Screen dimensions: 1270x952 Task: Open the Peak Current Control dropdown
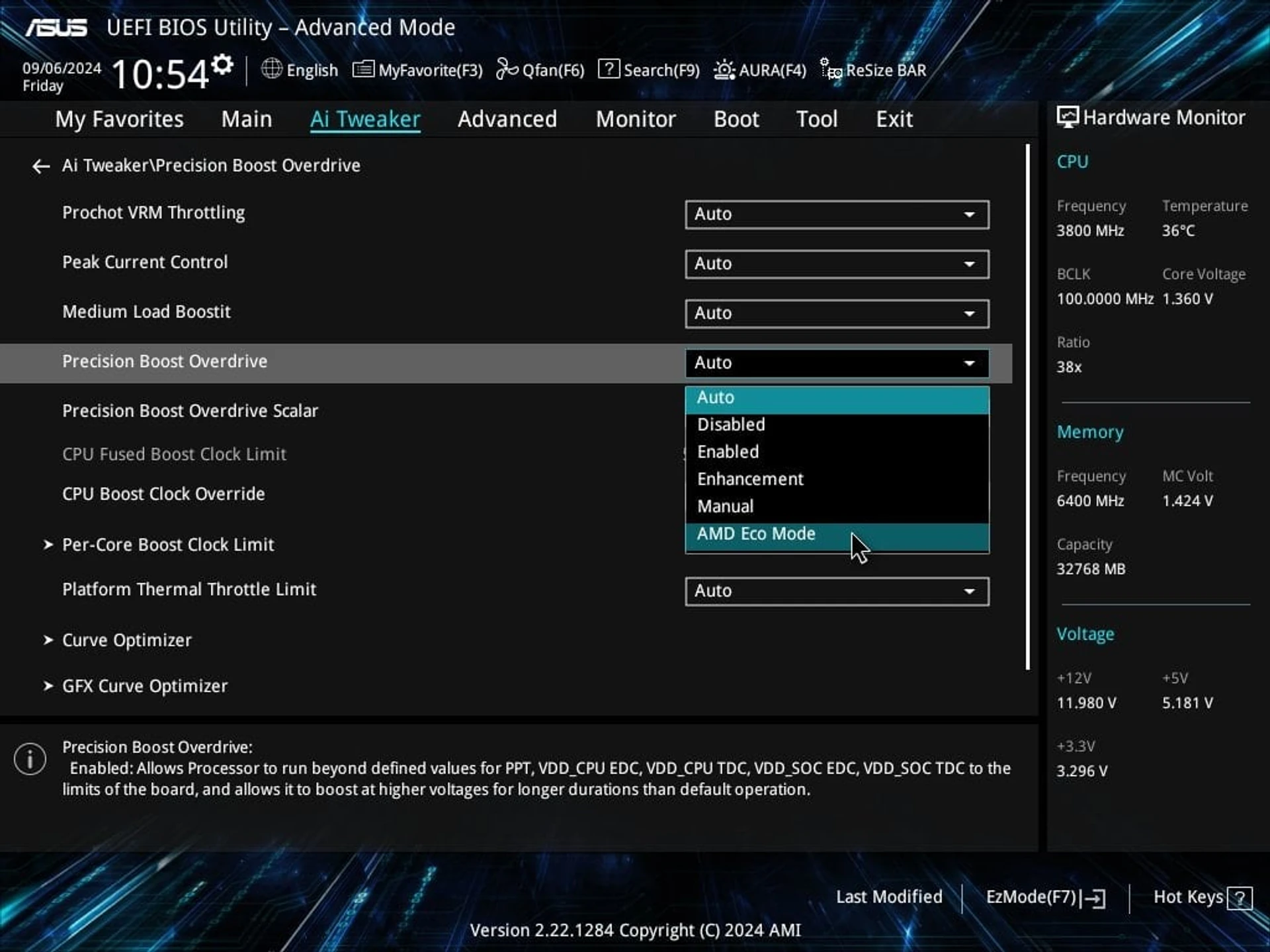pyautogui.click(x=837, y=264)
